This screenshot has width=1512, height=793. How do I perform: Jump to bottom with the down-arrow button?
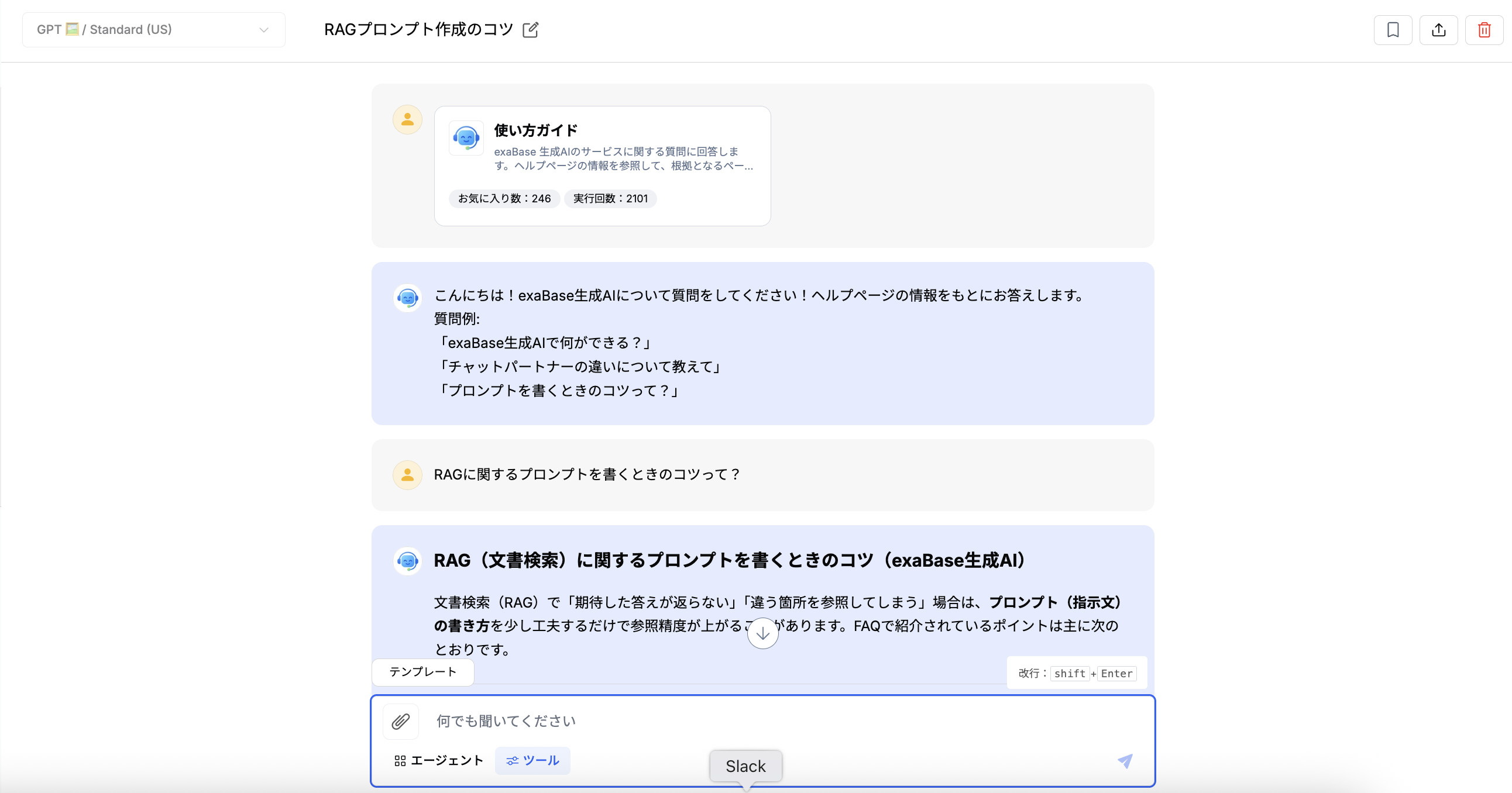click(x=762, y=633)
